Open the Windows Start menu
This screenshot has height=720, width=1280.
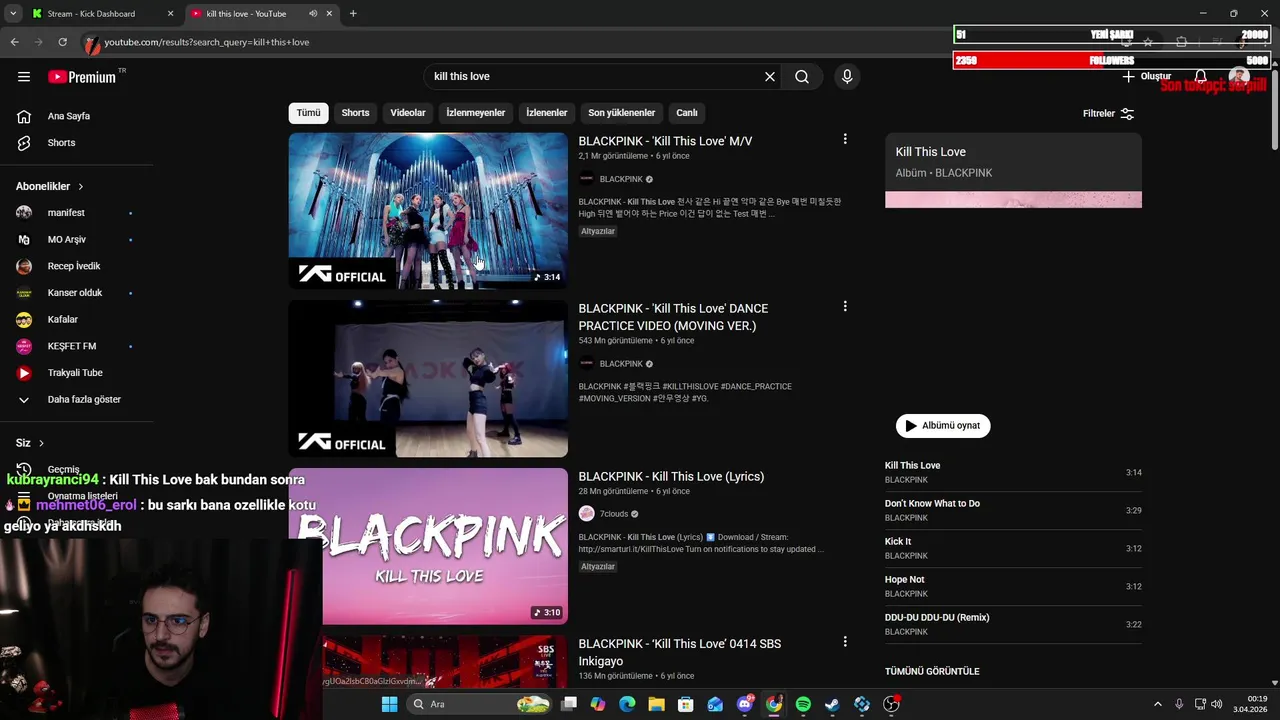389,704
